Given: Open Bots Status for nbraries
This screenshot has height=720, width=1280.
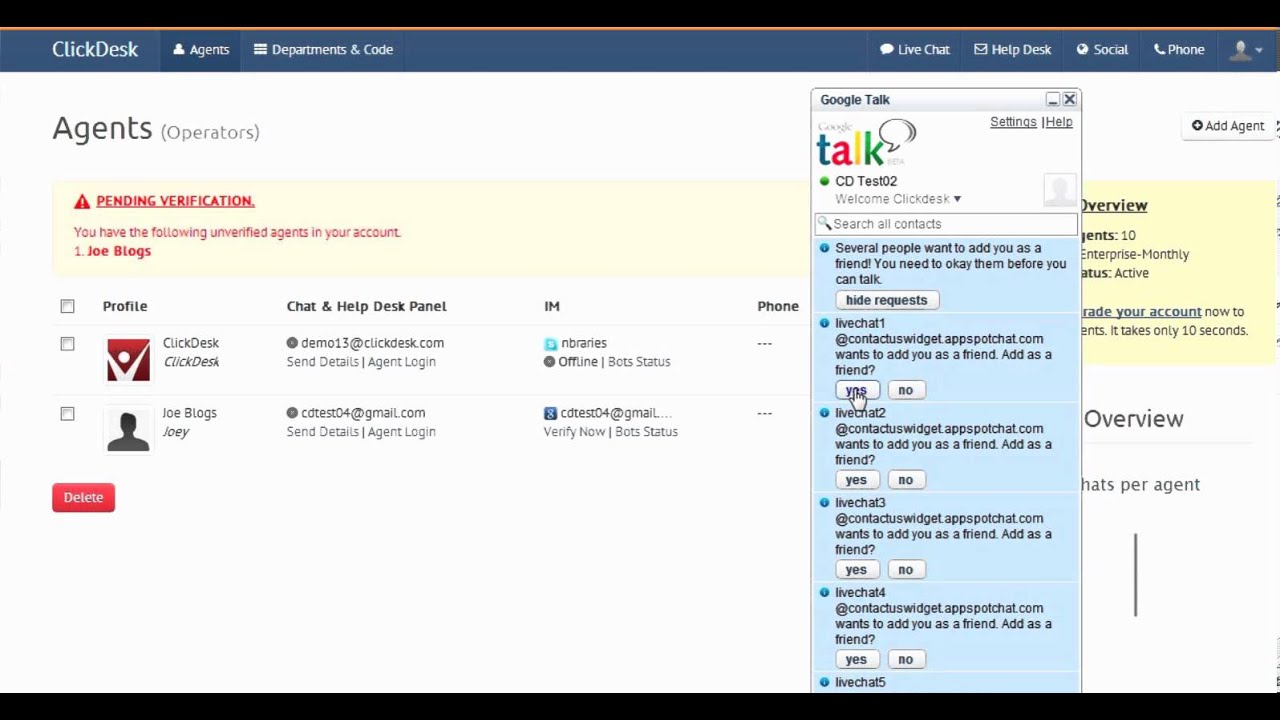Looking at the screenshot, I should 639,362.
